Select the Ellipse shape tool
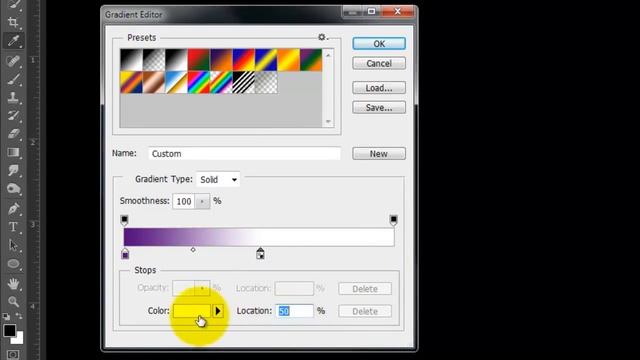640x360 pixels. click(x=13, y=264)
